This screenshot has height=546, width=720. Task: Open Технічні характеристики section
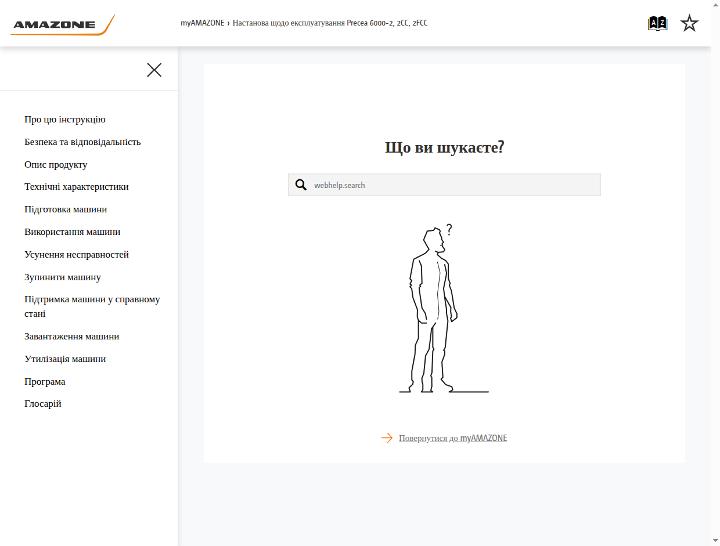click(x=76, y=187)
